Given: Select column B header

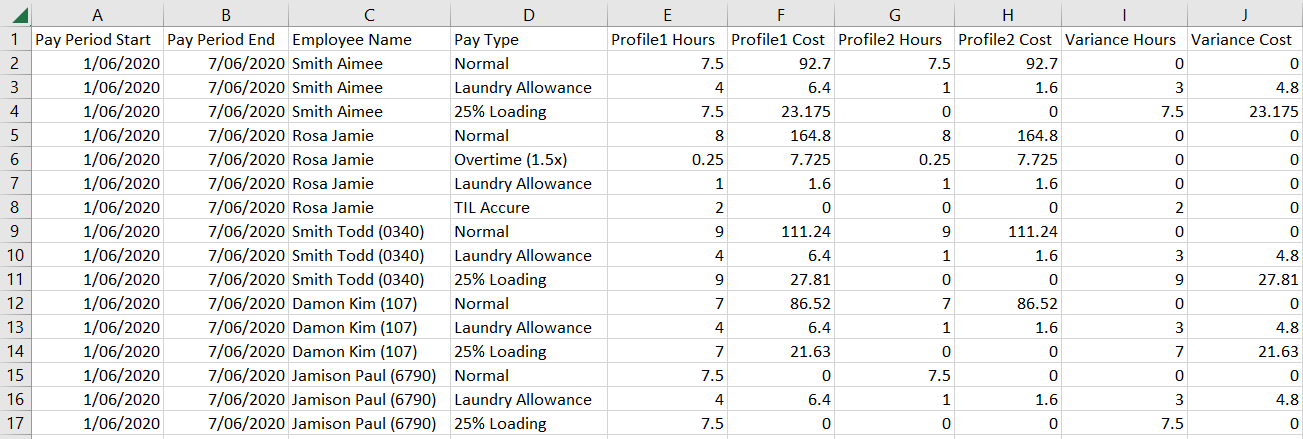Looking at the screenshot, I should (226, 15).
